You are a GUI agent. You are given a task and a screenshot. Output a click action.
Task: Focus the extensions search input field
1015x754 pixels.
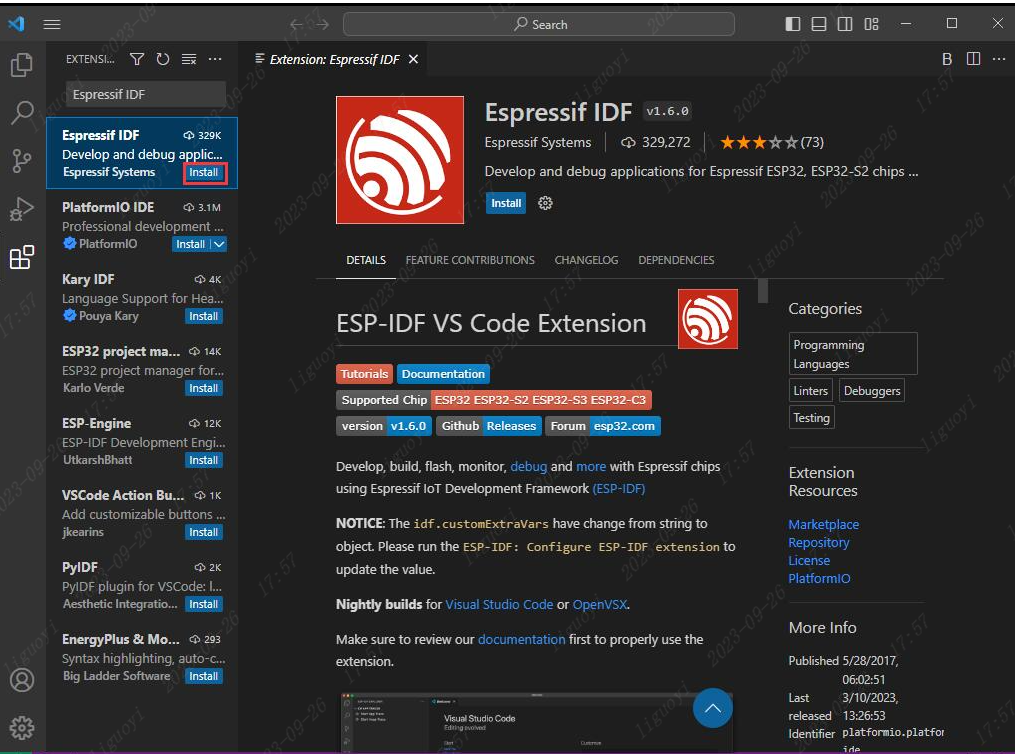(x=146, y=94)
